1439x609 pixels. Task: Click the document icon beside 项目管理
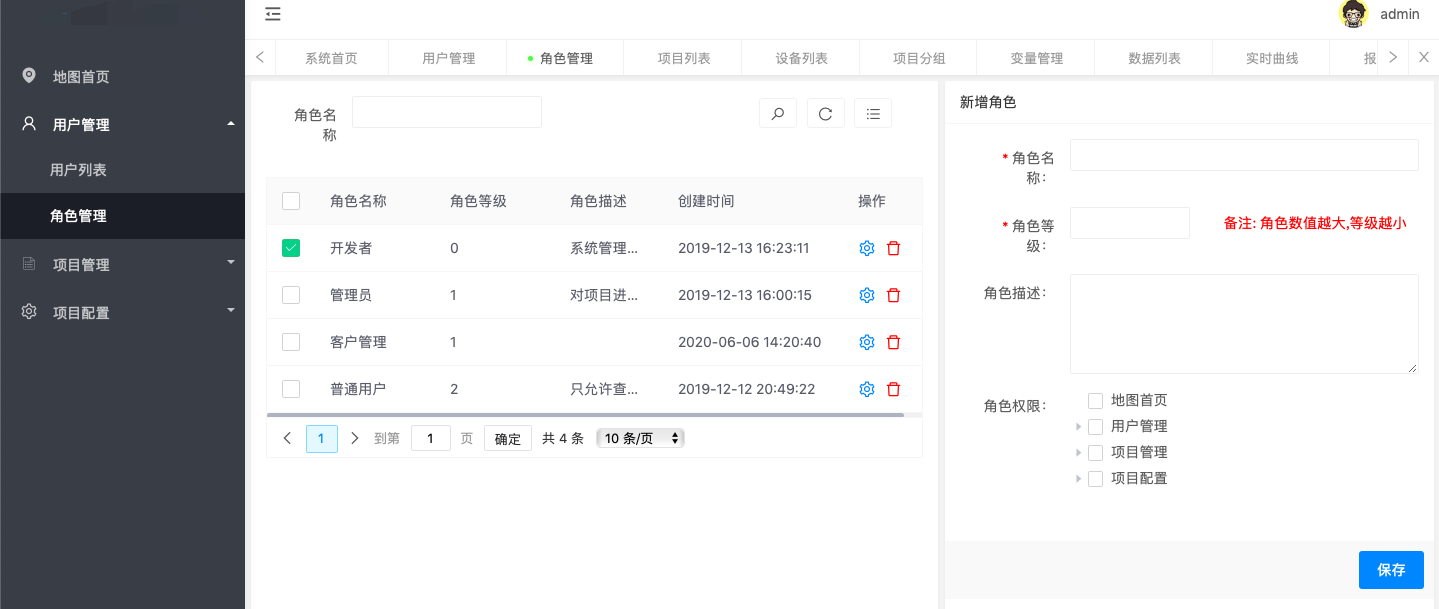coord(29,264)
